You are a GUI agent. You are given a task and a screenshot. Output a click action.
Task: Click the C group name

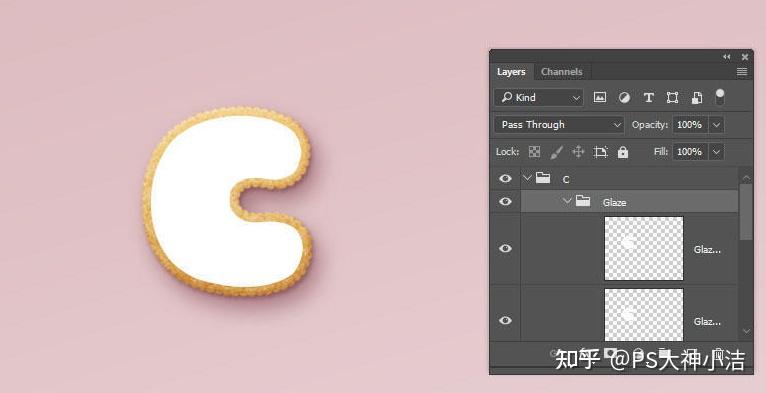[x=566, y=180]
